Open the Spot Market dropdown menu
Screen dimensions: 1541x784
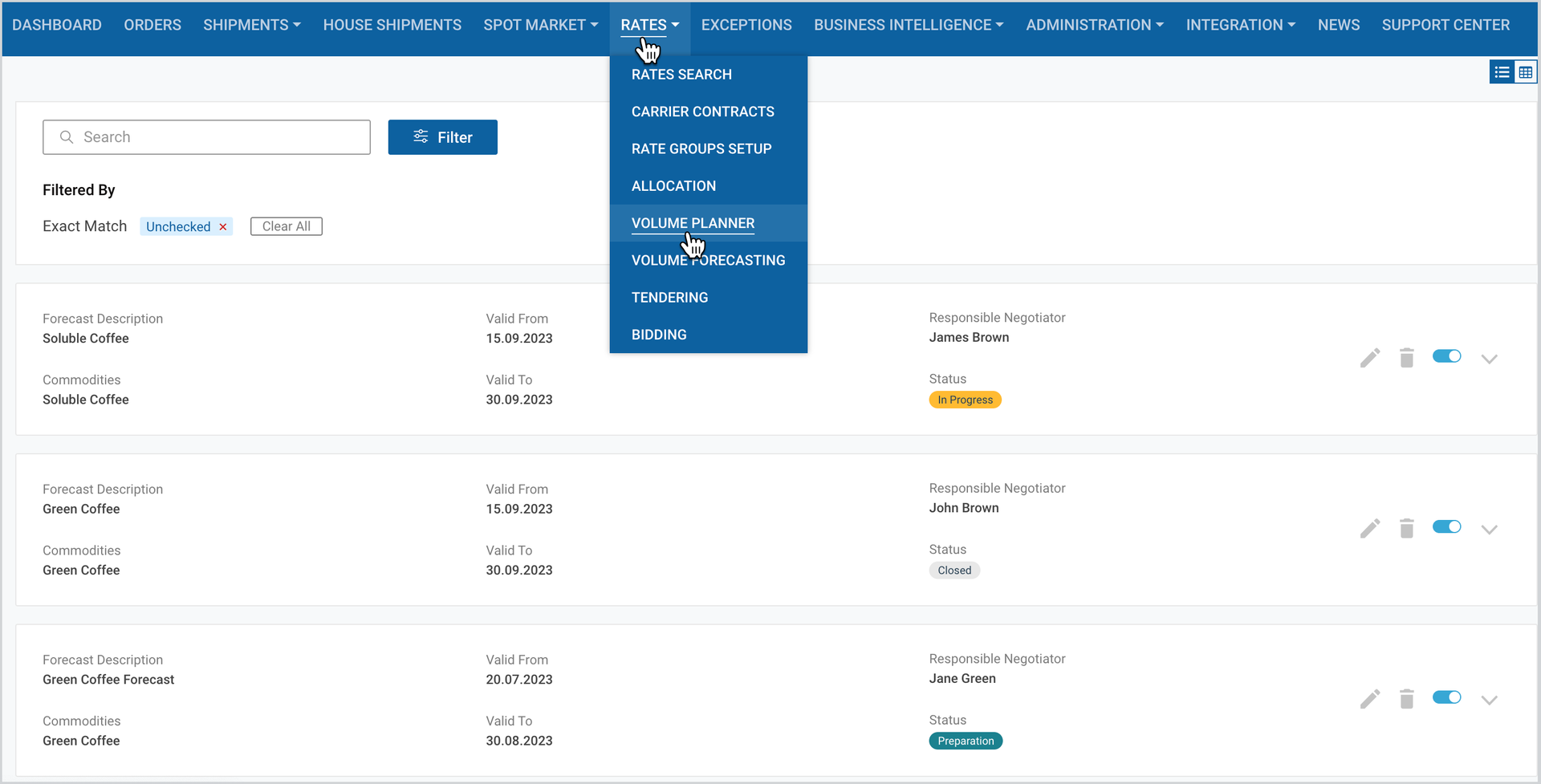click(x=541, y=25)
